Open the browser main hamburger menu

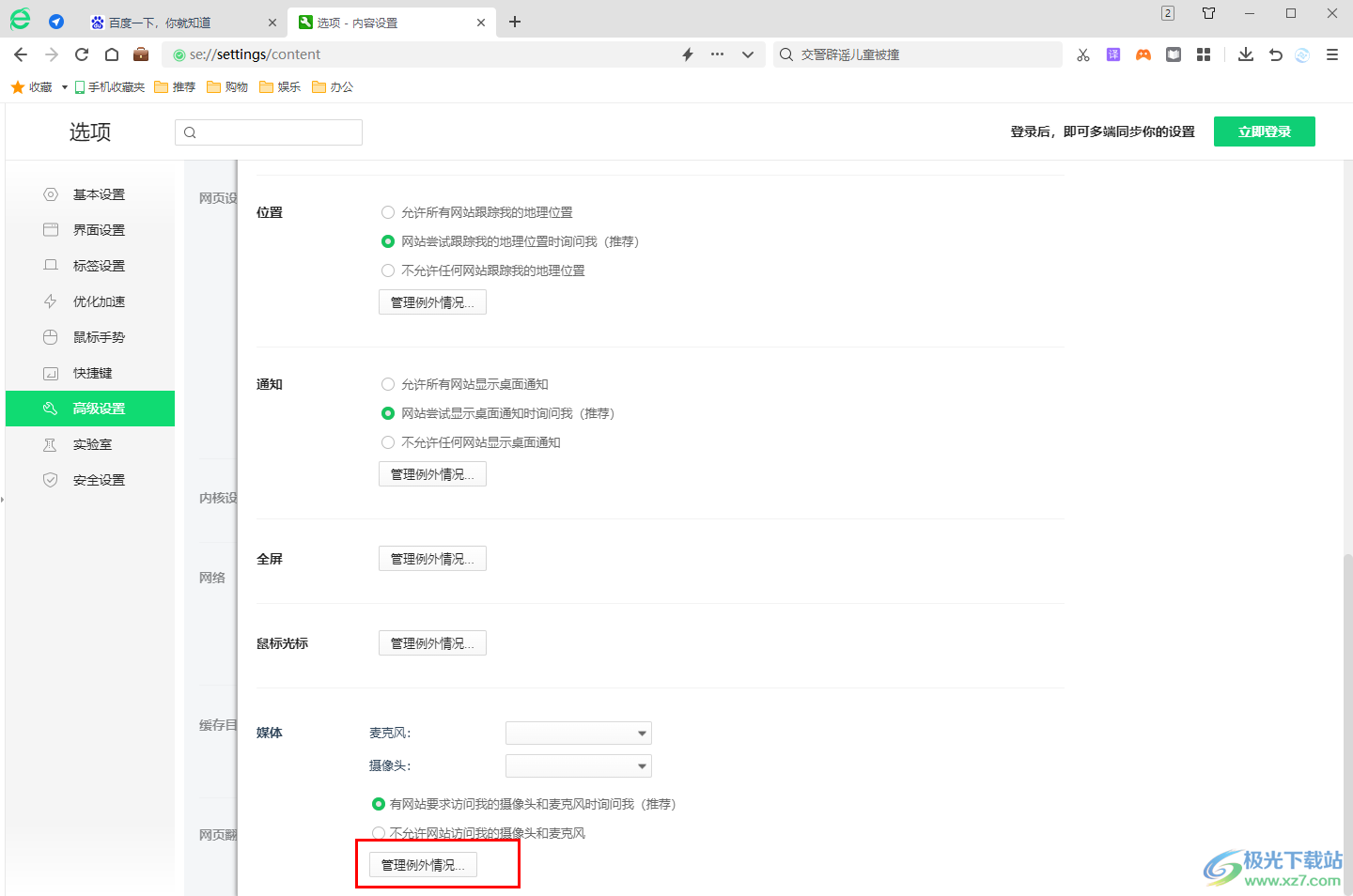[x=1332, y=54]
